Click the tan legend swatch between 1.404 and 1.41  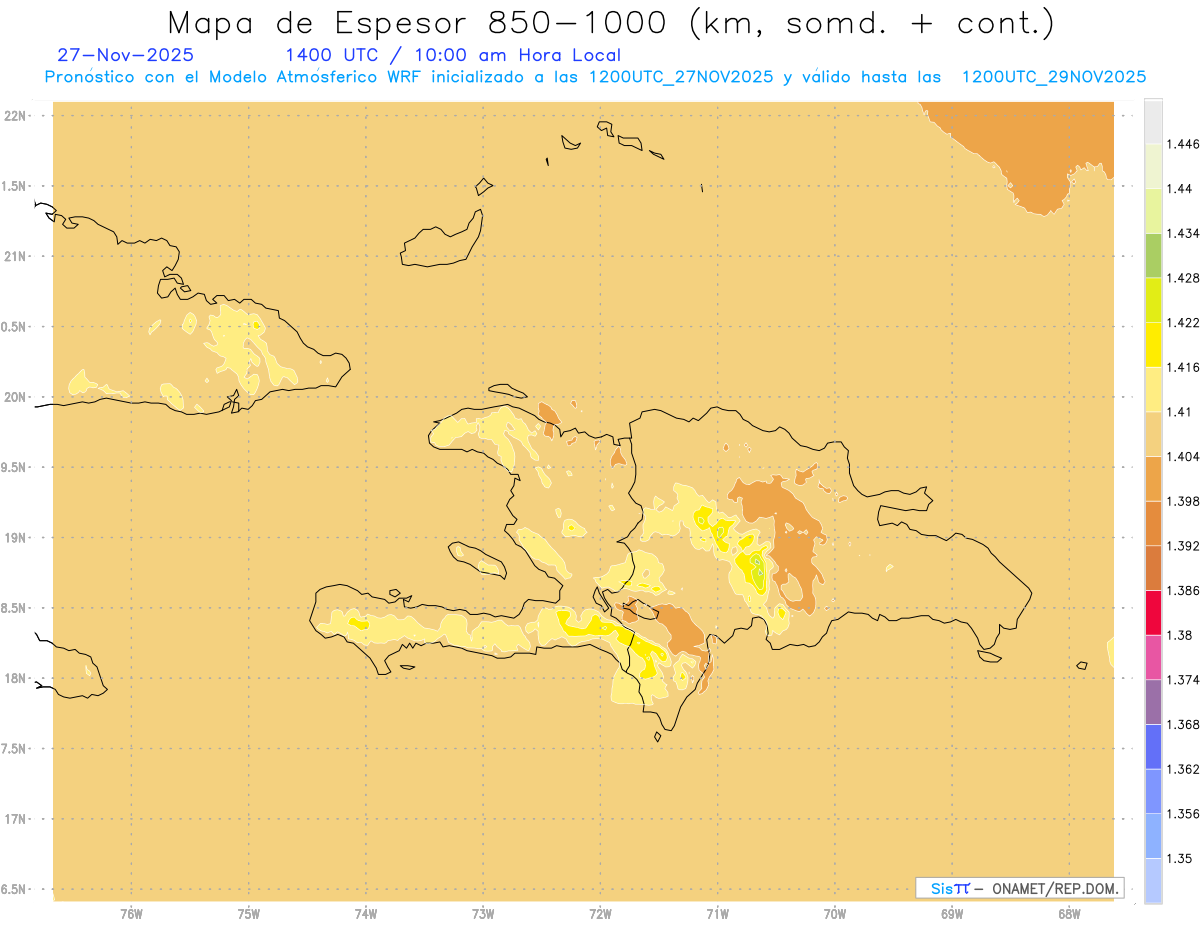coord(1153,434)
